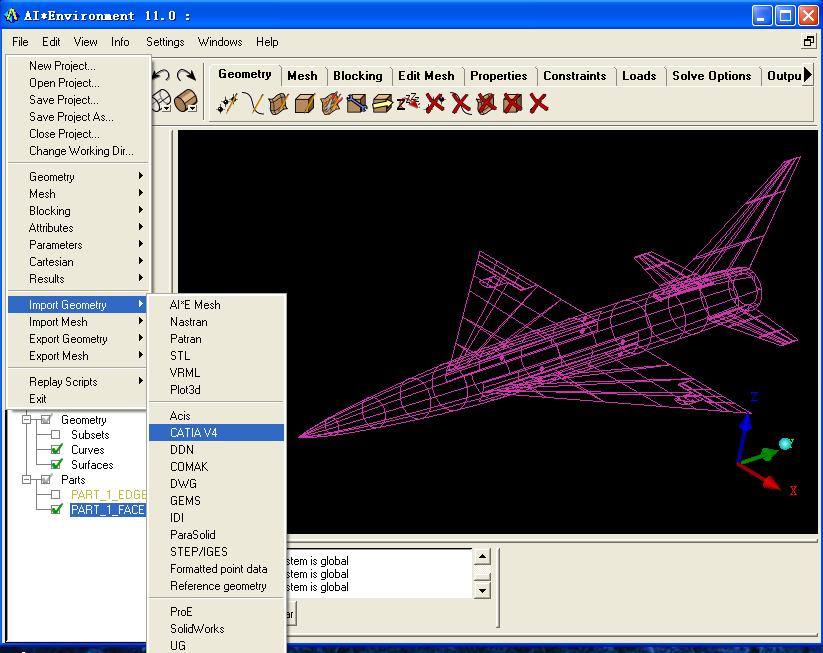Viewport: 823px width, 653px height.
Task: Open the Windows menu
Action: click(x=220, y=41)
